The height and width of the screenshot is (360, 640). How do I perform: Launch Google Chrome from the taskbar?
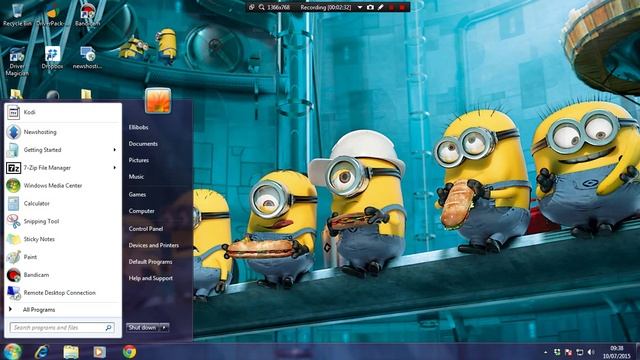pyautogui.click(x=129, y=352)
